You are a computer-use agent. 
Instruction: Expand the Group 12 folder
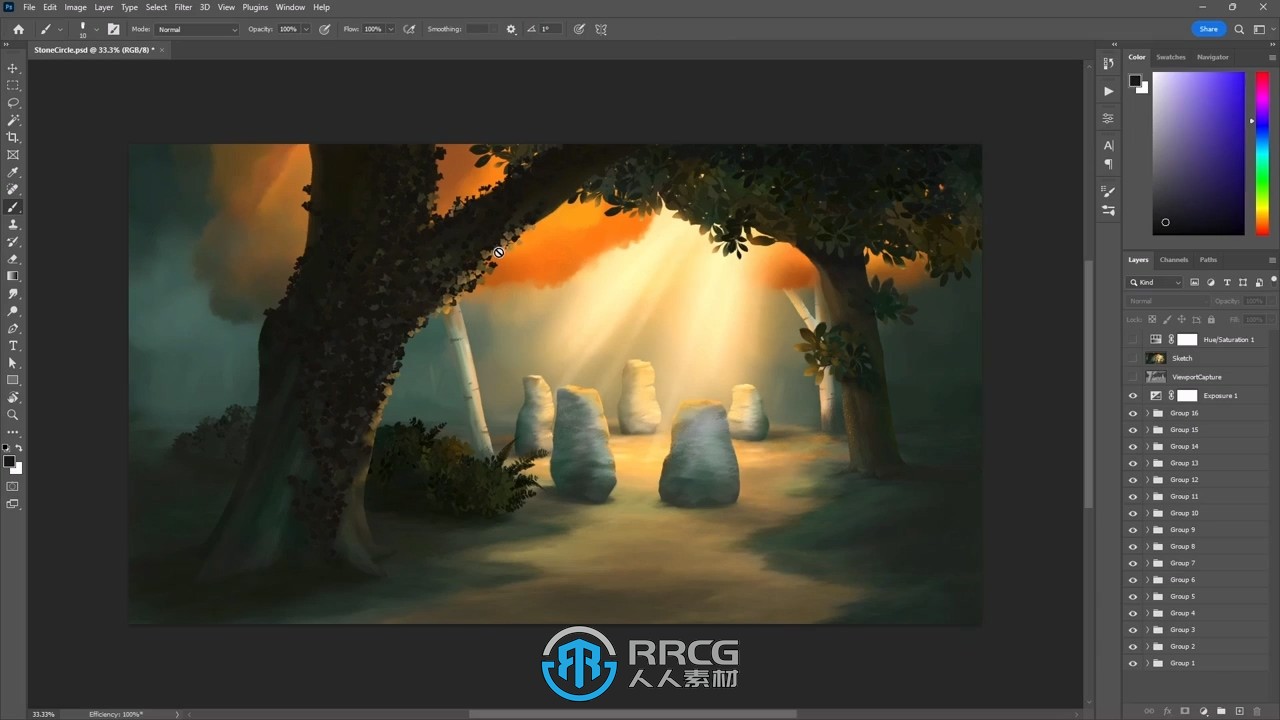(x=1147, y=480)
